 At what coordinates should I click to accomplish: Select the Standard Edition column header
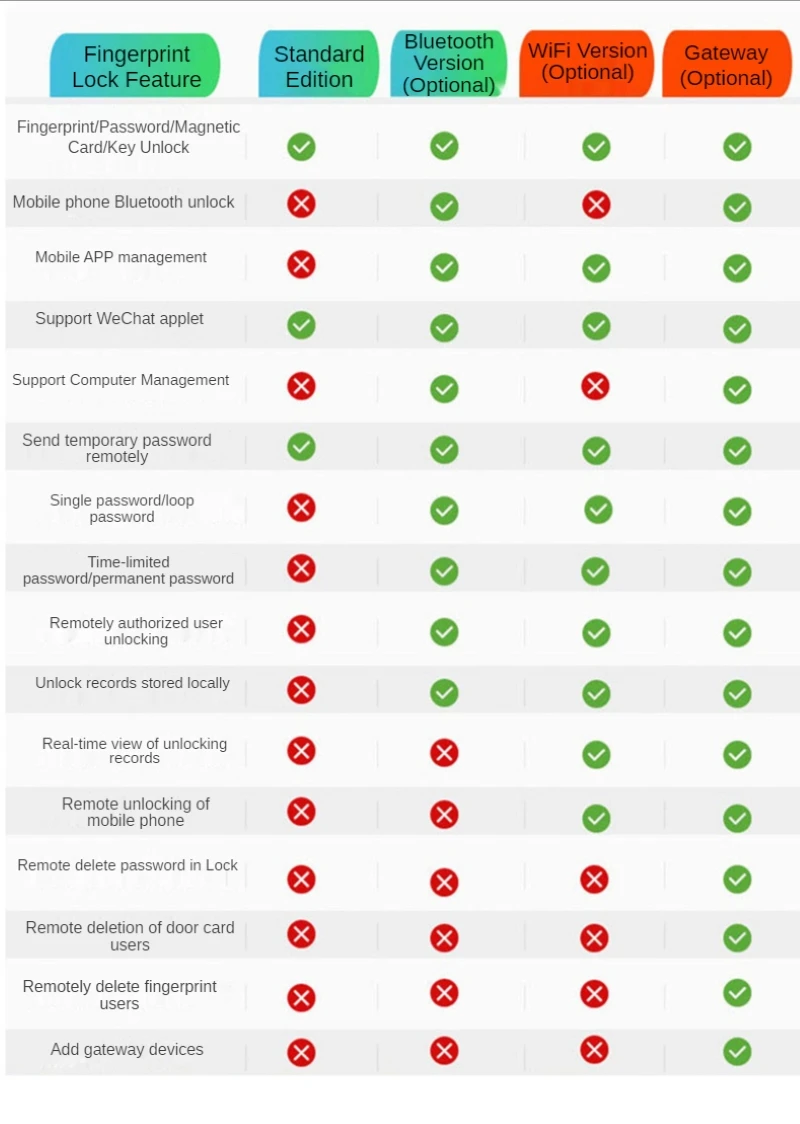pyautogui.click(x=319, y=66)
